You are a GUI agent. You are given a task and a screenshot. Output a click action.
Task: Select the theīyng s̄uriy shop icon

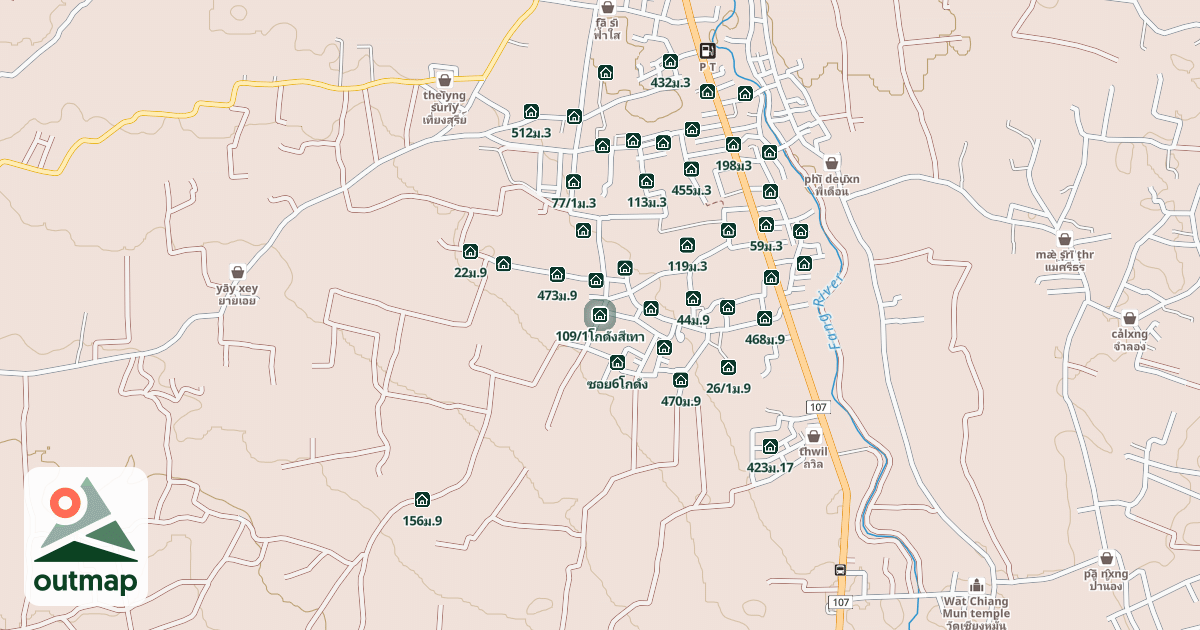(x=444, y=80)
